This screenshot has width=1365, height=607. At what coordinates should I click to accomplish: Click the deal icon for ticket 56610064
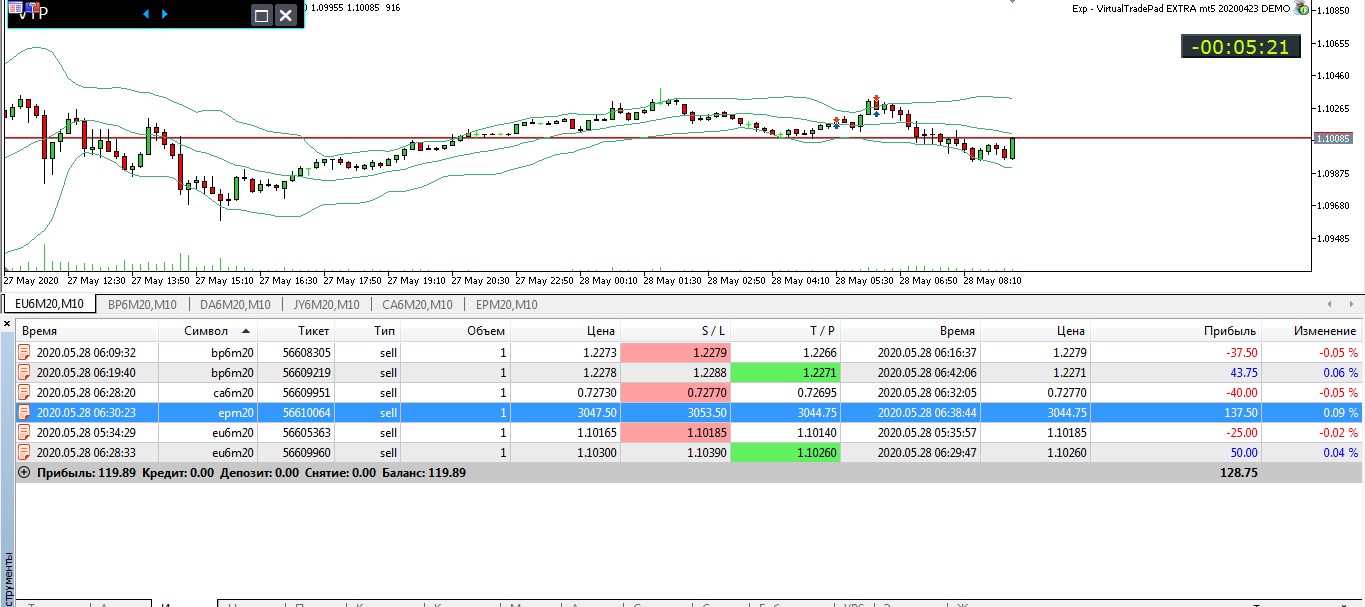(x=25, y=412)
